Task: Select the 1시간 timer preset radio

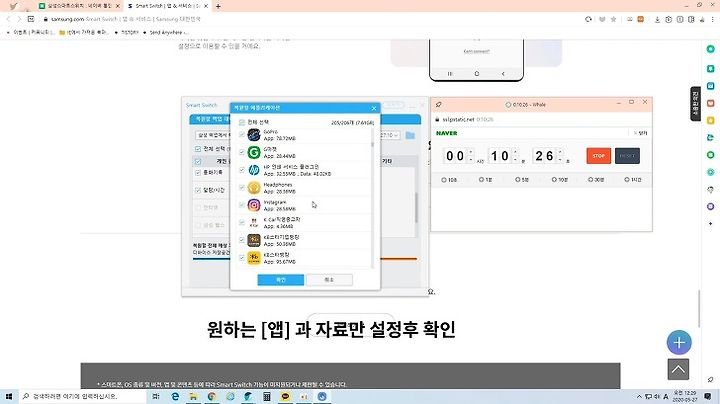Action: click(626, 180)
